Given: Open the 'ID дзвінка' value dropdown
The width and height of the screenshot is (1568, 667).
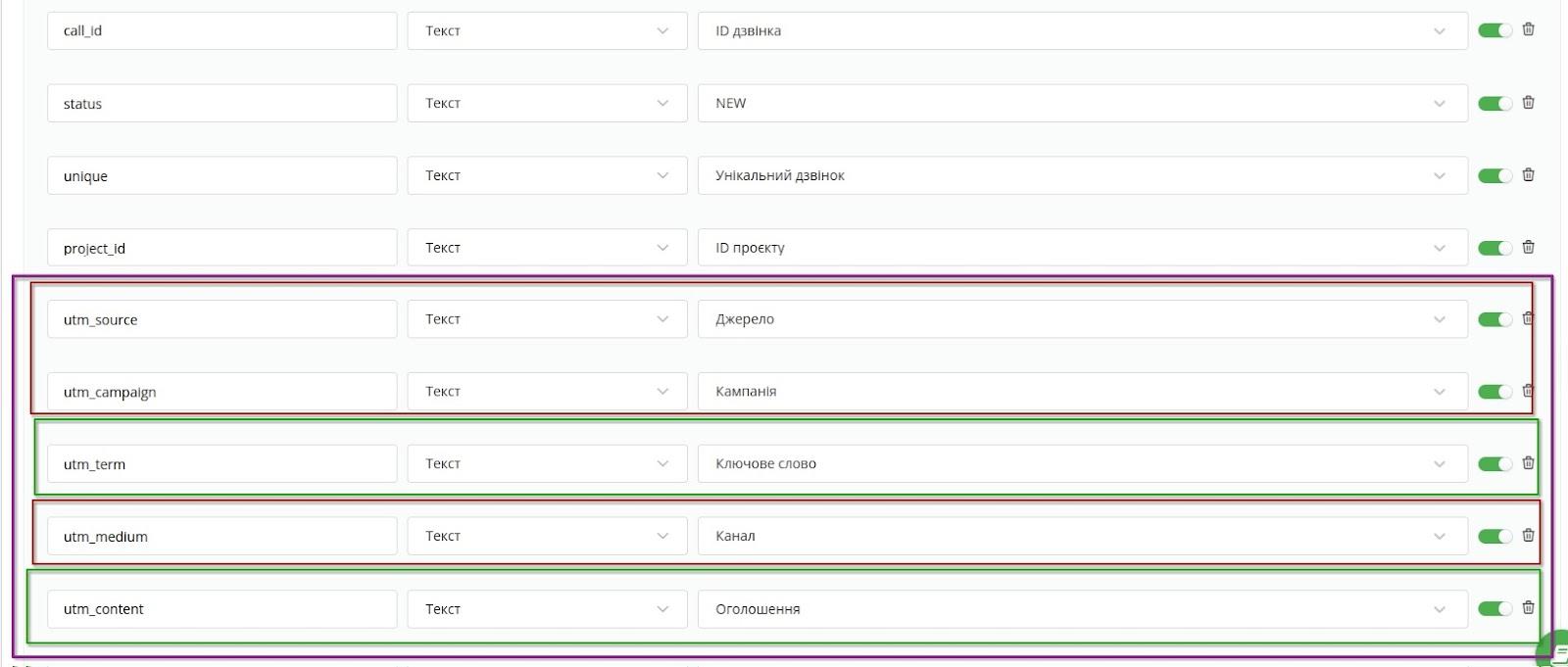Looking at the screenshot, I should 1082,31.
